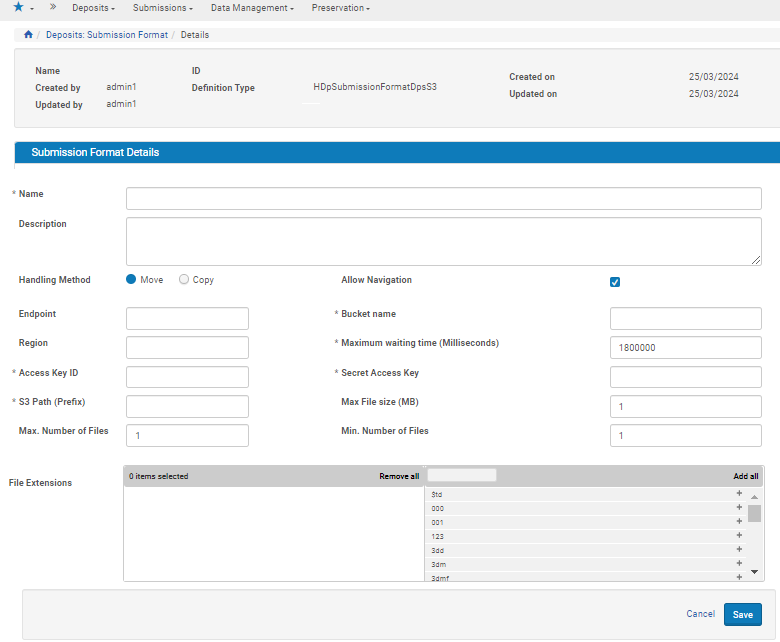Open Deposits: Submission Format breadcrumb link
The width and height of the screenshot is (780, 642).
[x=107, y=35]
